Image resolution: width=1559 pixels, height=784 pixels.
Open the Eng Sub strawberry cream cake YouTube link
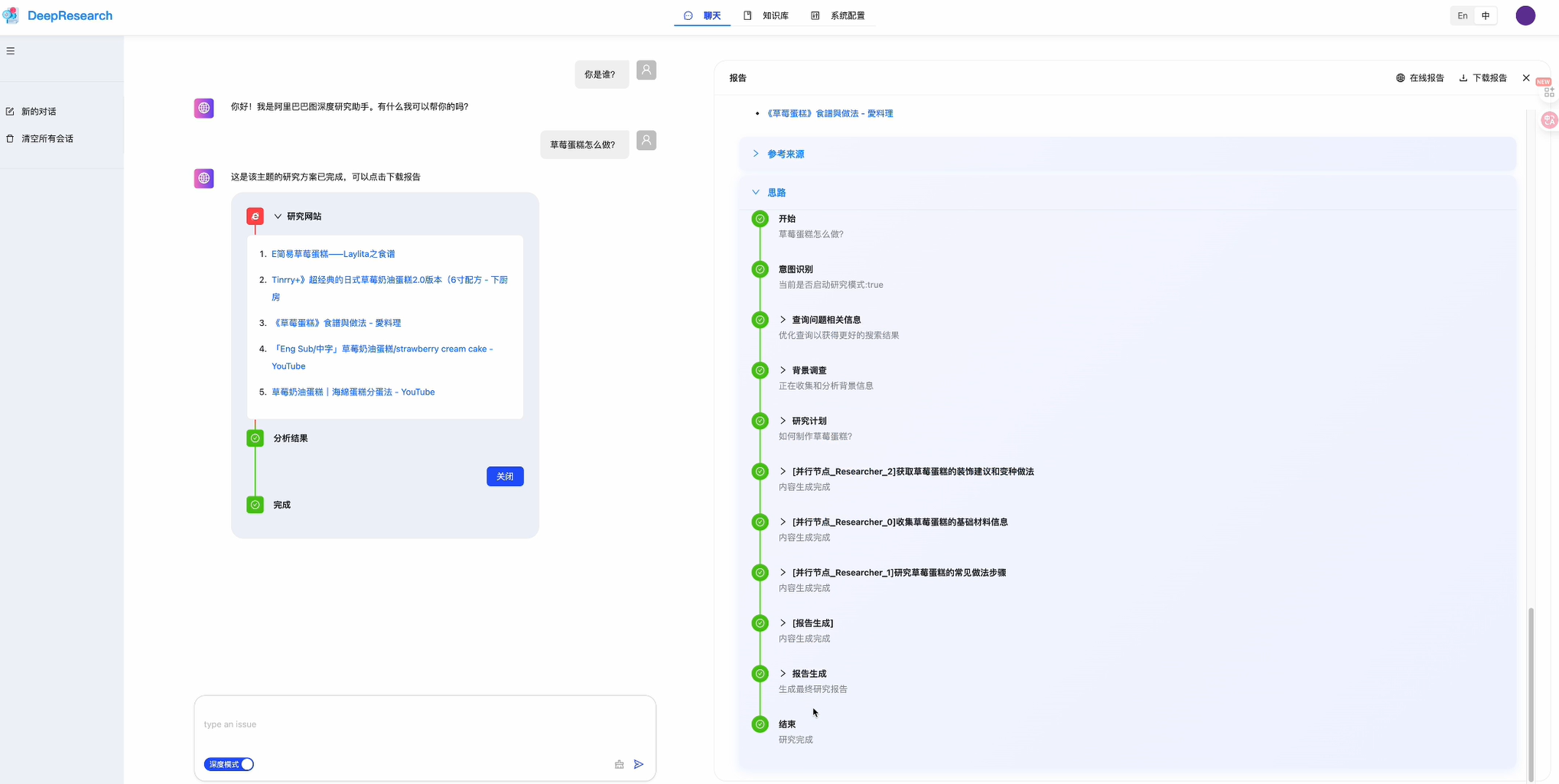coord(382,357)
